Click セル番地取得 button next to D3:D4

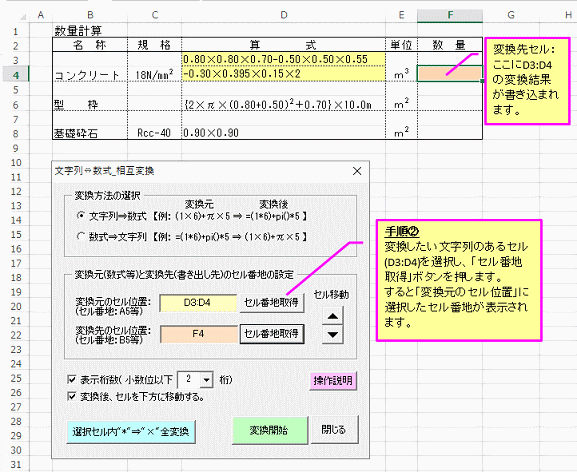pos(272,303)
